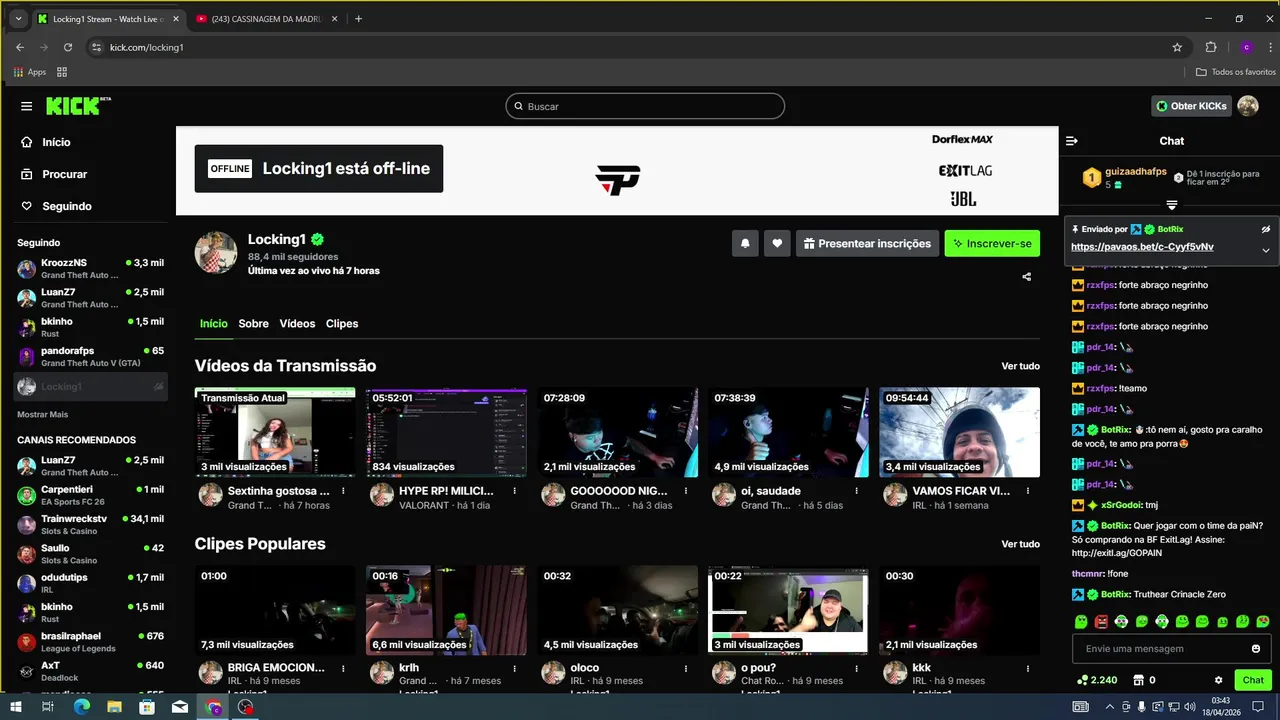The width and height of the screenshot is (1280, 720).
Task: Open chat settings gear
Action: pos(1218,680)
